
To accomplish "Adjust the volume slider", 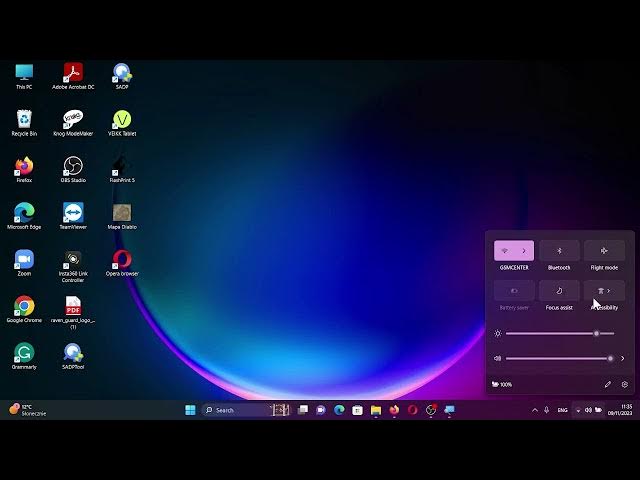I will point(560,358).
